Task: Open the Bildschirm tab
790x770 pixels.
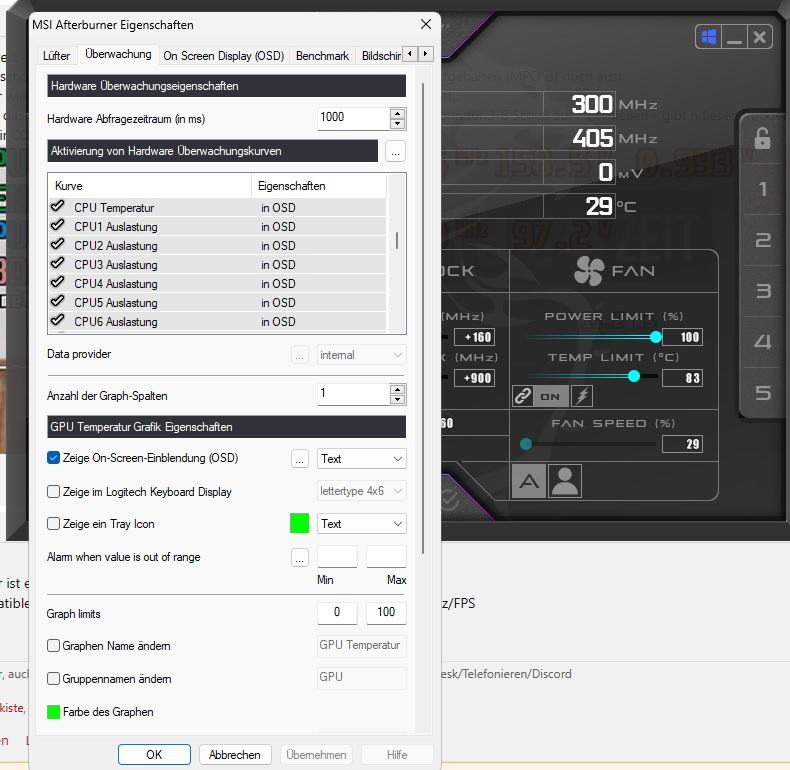Action: coord(379,55)
